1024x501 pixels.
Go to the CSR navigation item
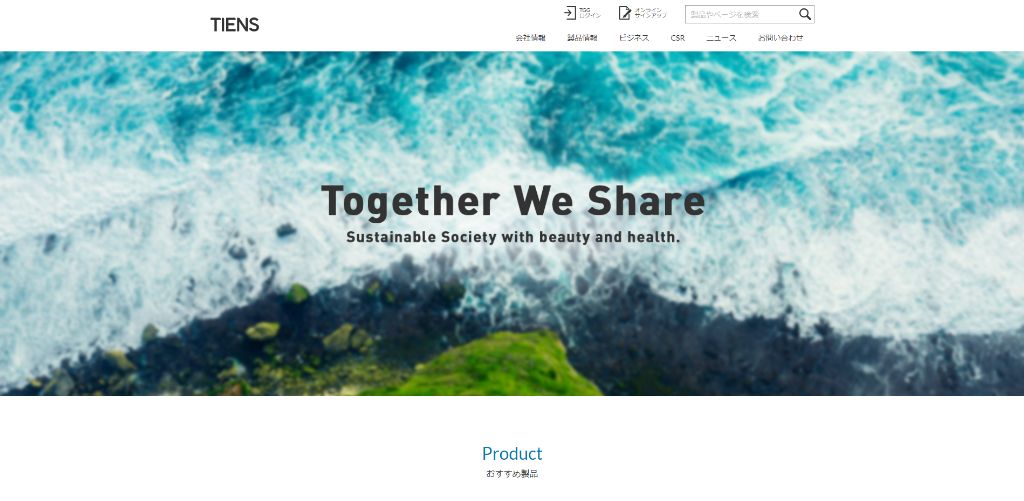[677, 38]
